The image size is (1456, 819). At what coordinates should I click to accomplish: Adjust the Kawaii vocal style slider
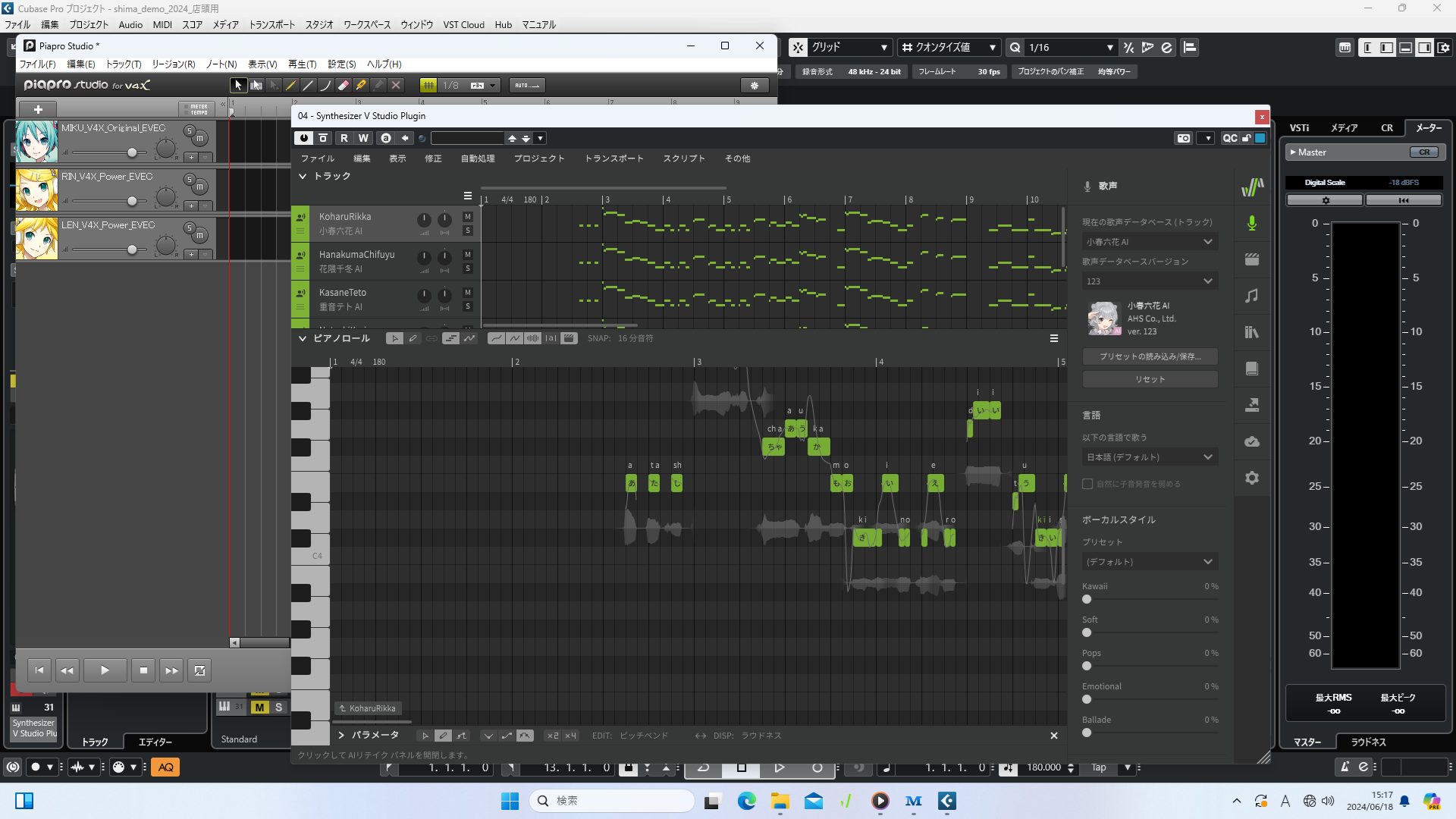tap(1087, 599)
